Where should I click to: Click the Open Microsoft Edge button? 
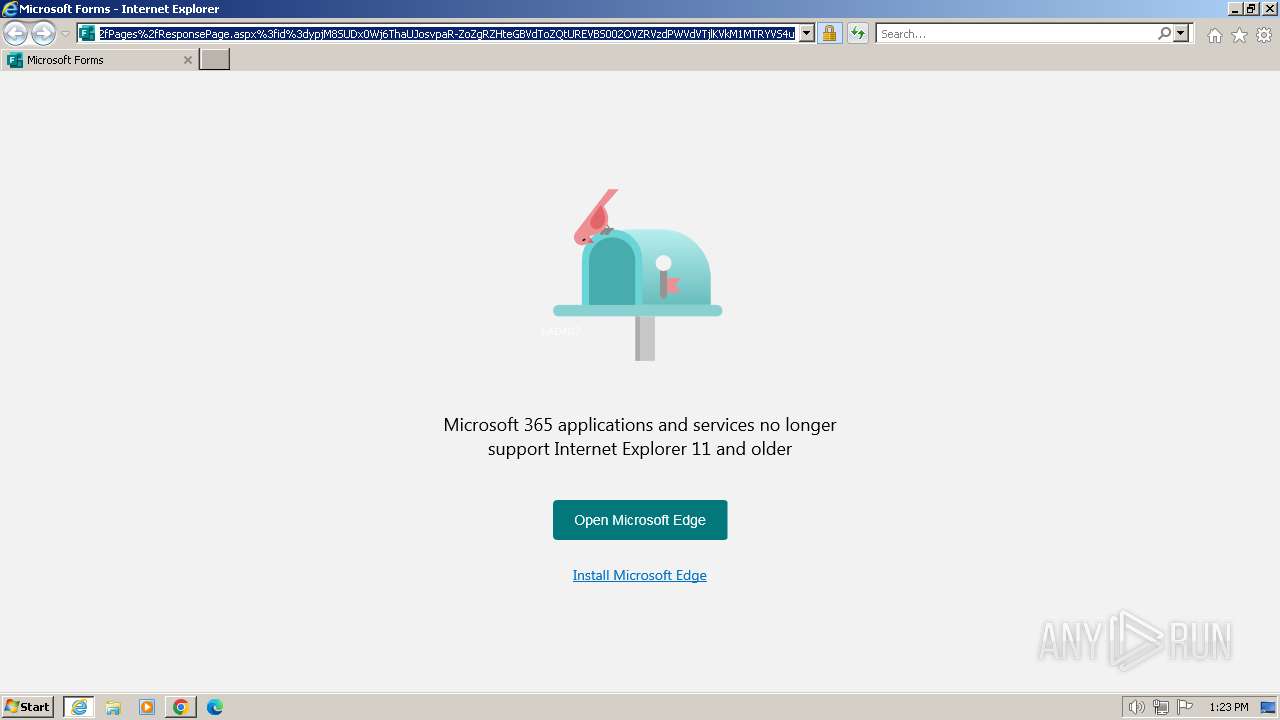(640, 520)
